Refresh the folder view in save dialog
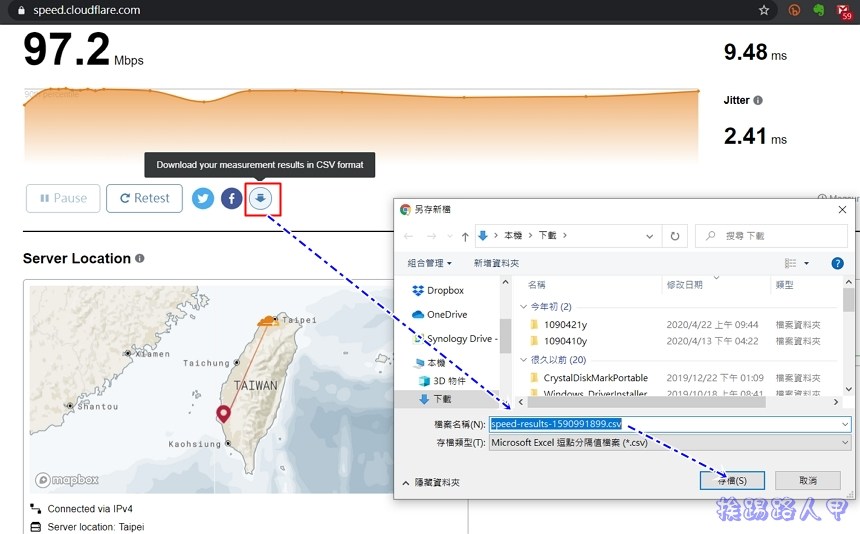Viewport: 860px width, 534px height. click(675, 236)
